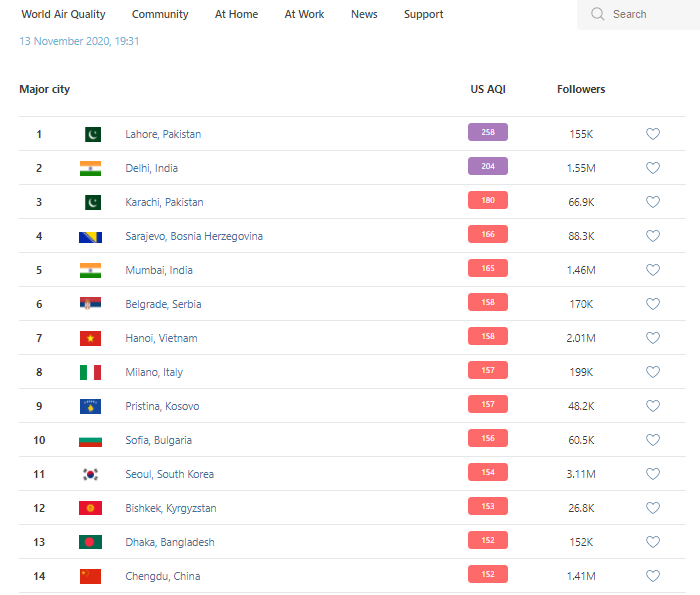Click the Pakistan flag icon beside Lahore
This screenshot has height=595, width=700.
[91, 134]
